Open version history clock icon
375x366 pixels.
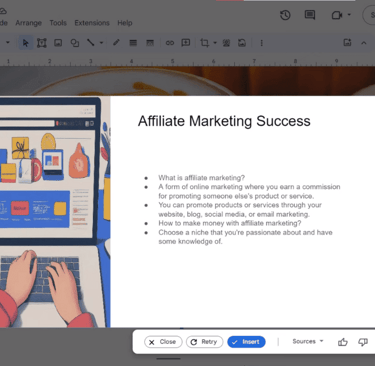pos(285,15)
